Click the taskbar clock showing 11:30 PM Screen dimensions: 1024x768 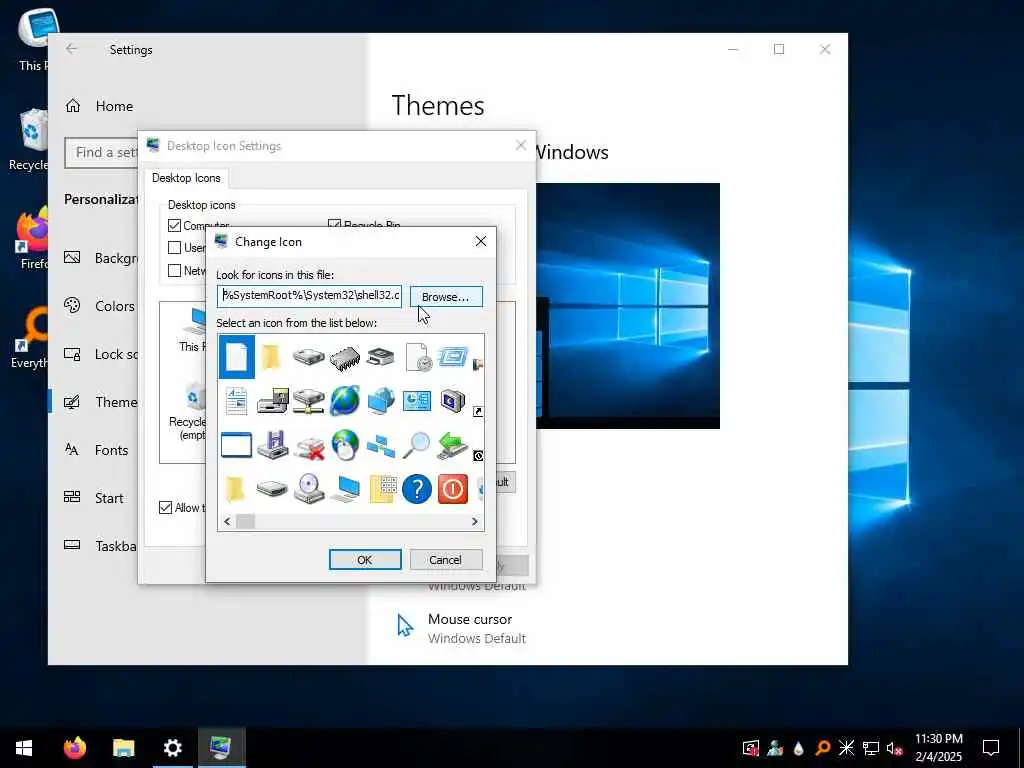click(938, 748)
